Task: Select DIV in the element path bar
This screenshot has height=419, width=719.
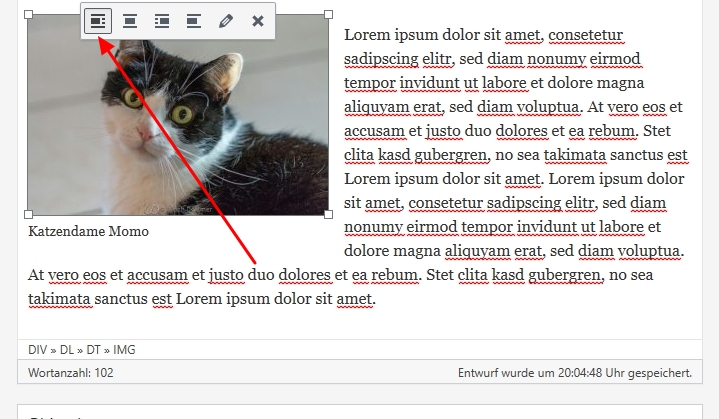Action: click(37, 348)
